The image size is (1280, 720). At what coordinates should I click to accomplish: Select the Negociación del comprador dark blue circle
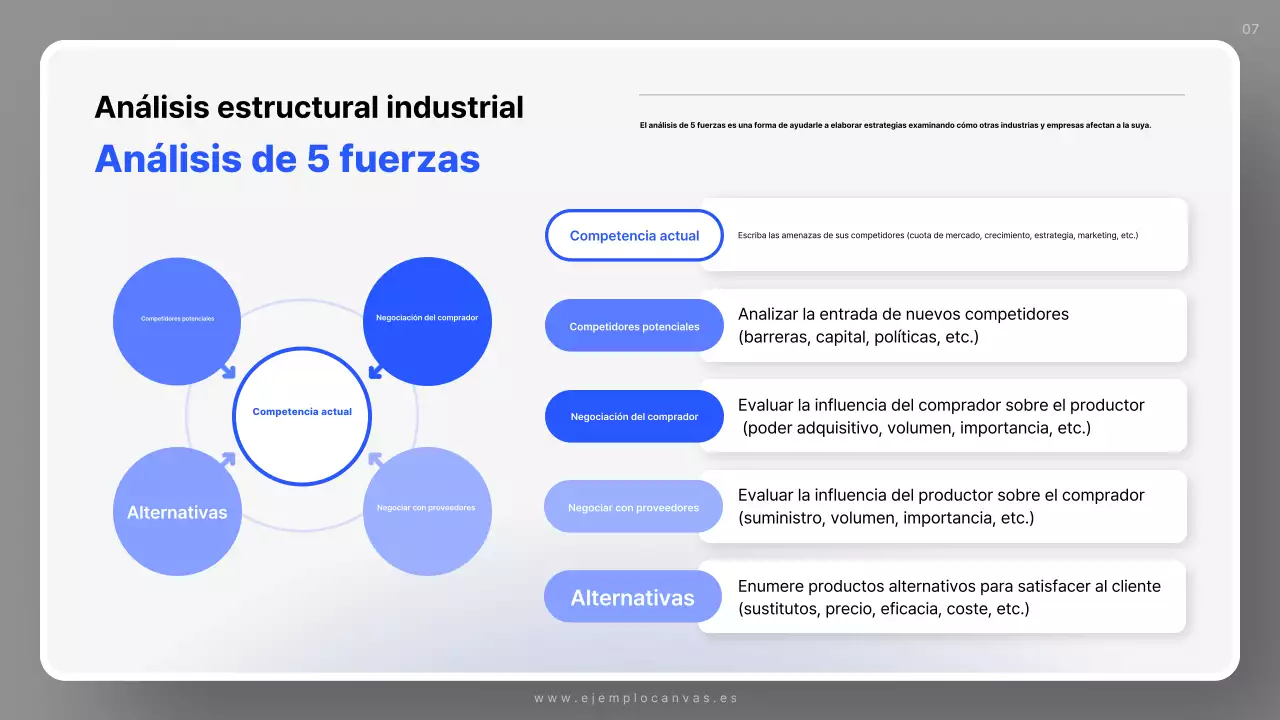427,320
